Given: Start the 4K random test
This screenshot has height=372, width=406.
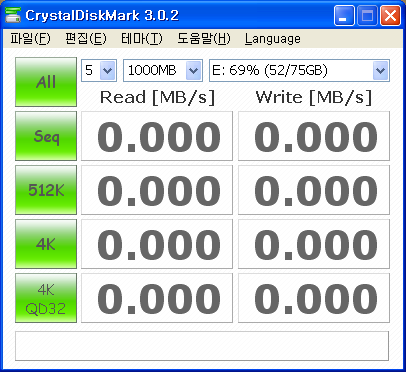Looking at the screenshot, I should [46, 244].
